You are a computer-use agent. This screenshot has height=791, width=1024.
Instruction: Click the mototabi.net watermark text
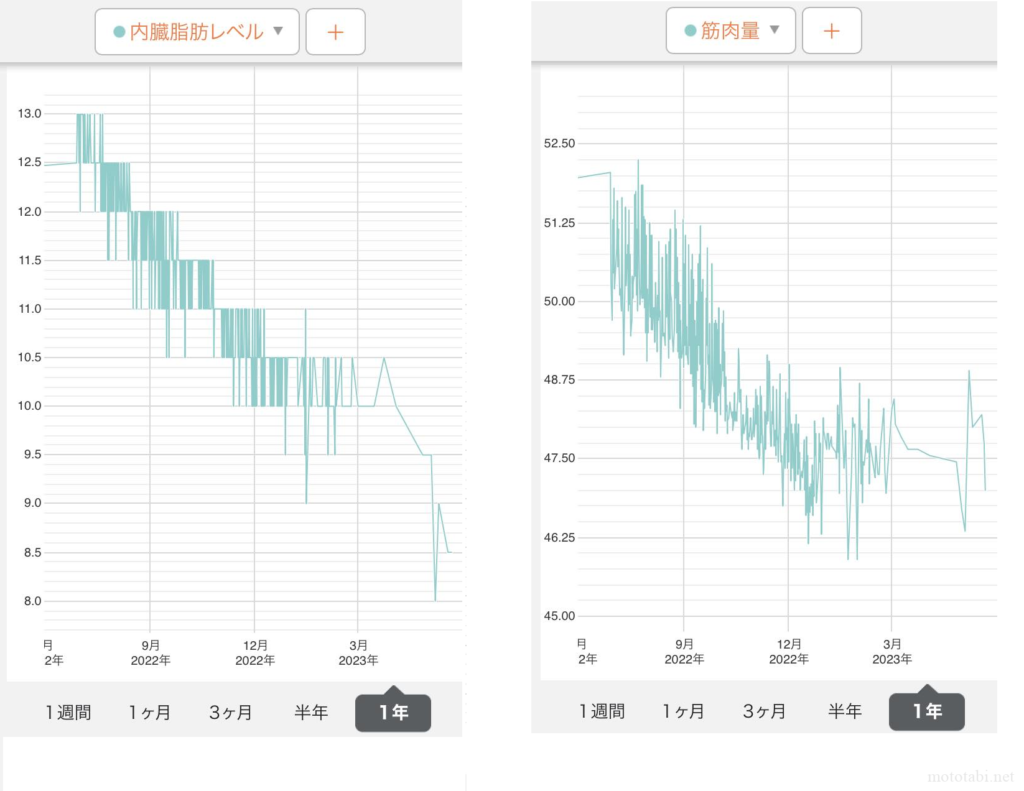pyautogui.click(x=968, y=776)
